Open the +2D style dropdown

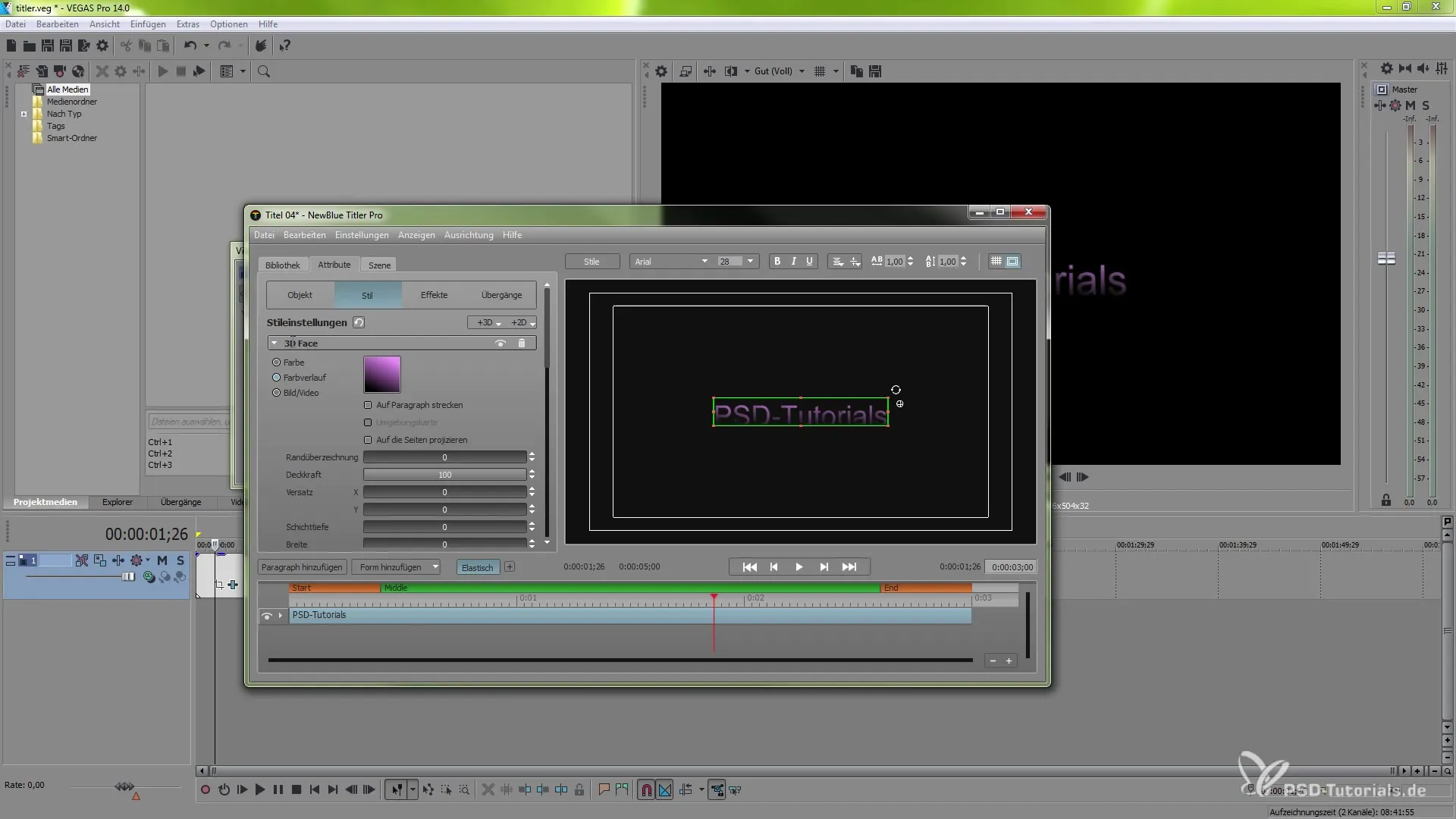pos(522,323)
